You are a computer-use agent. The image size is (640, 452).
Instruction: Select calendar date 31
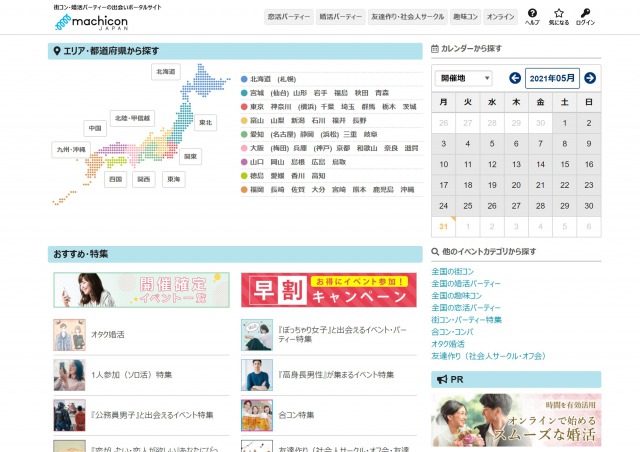[443, 227]
